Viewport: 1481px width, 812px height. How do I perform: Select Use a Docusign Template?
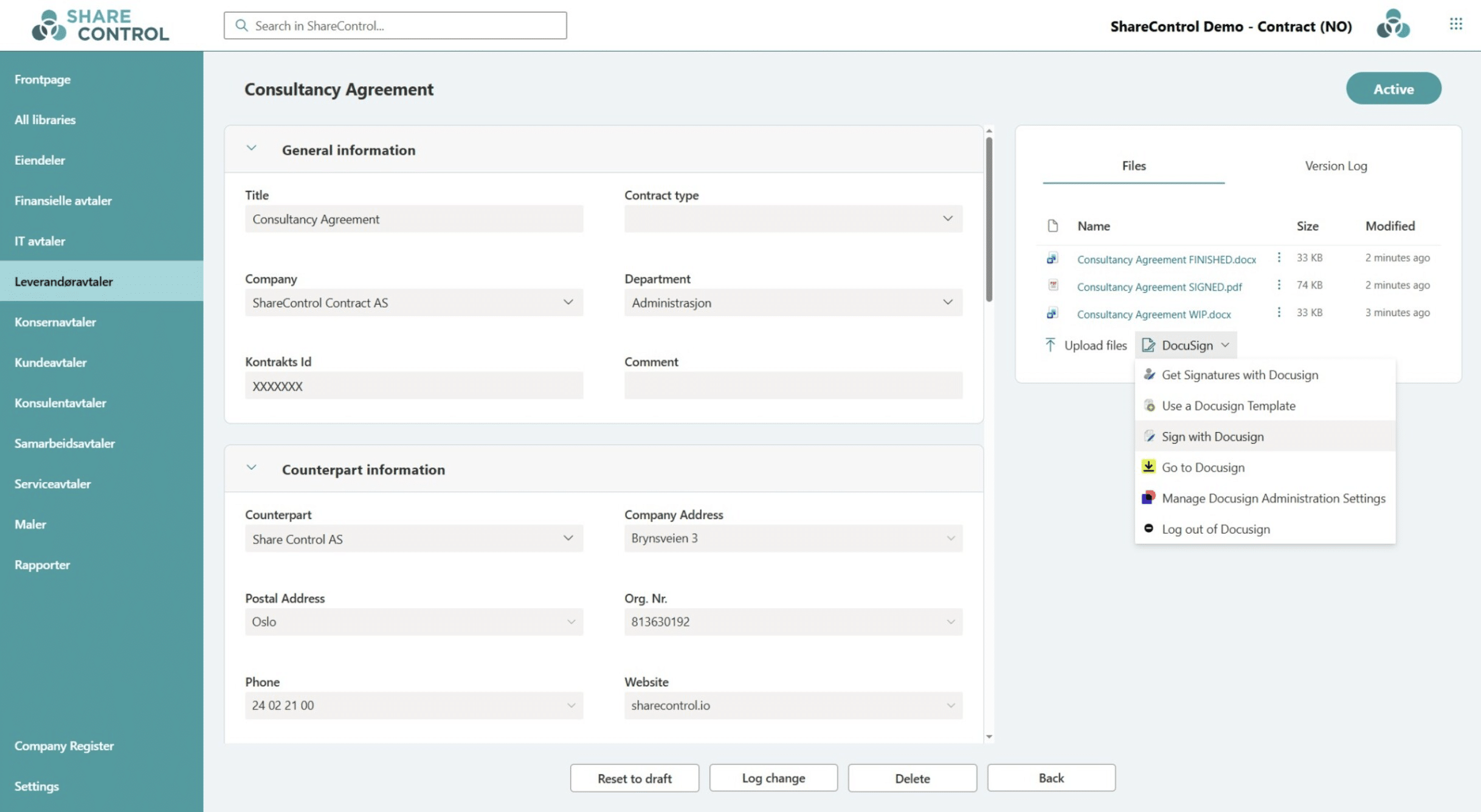pos(1265,405)
